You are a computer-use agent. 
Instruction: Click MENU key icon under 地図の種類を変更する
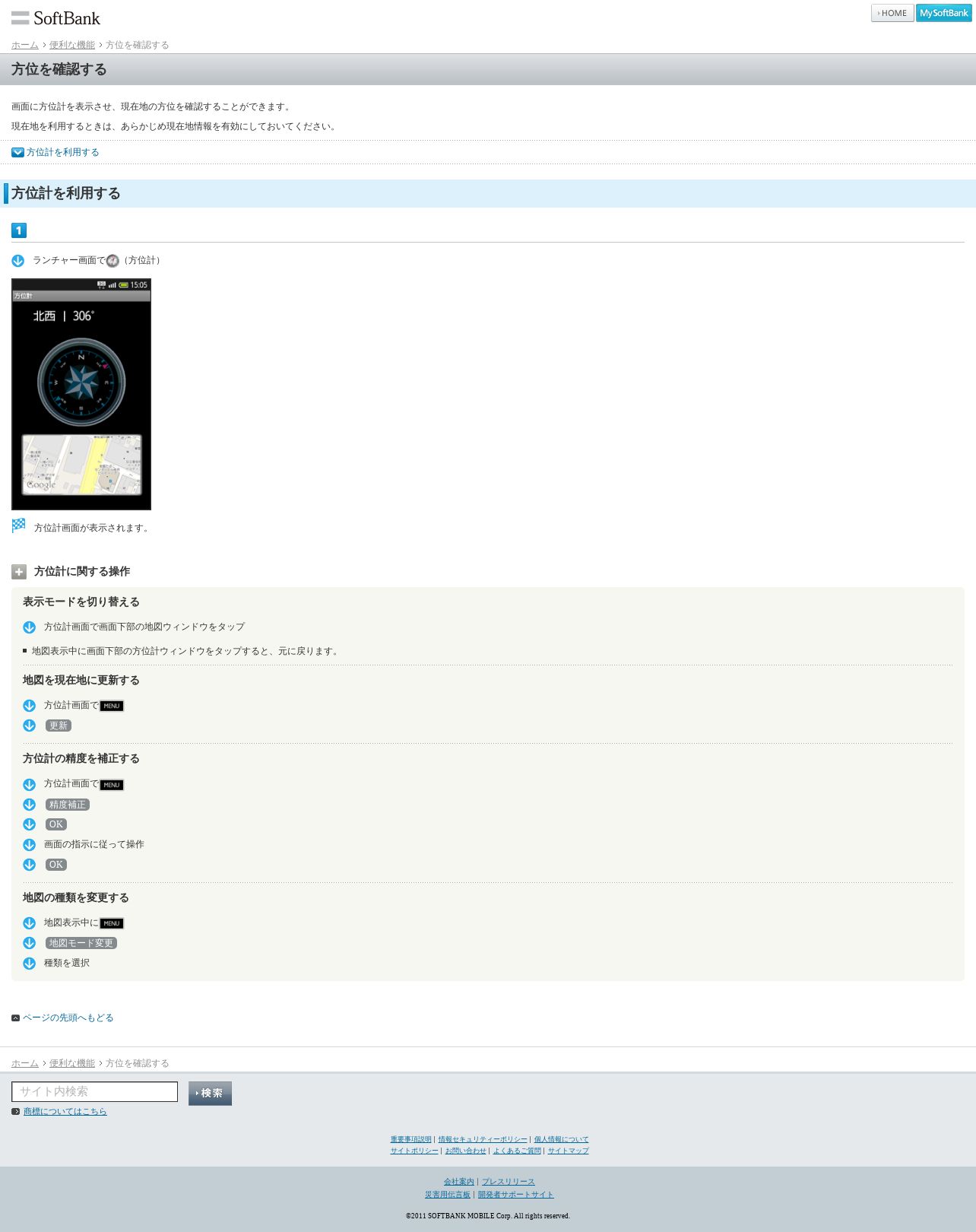(x=112, y=923)
